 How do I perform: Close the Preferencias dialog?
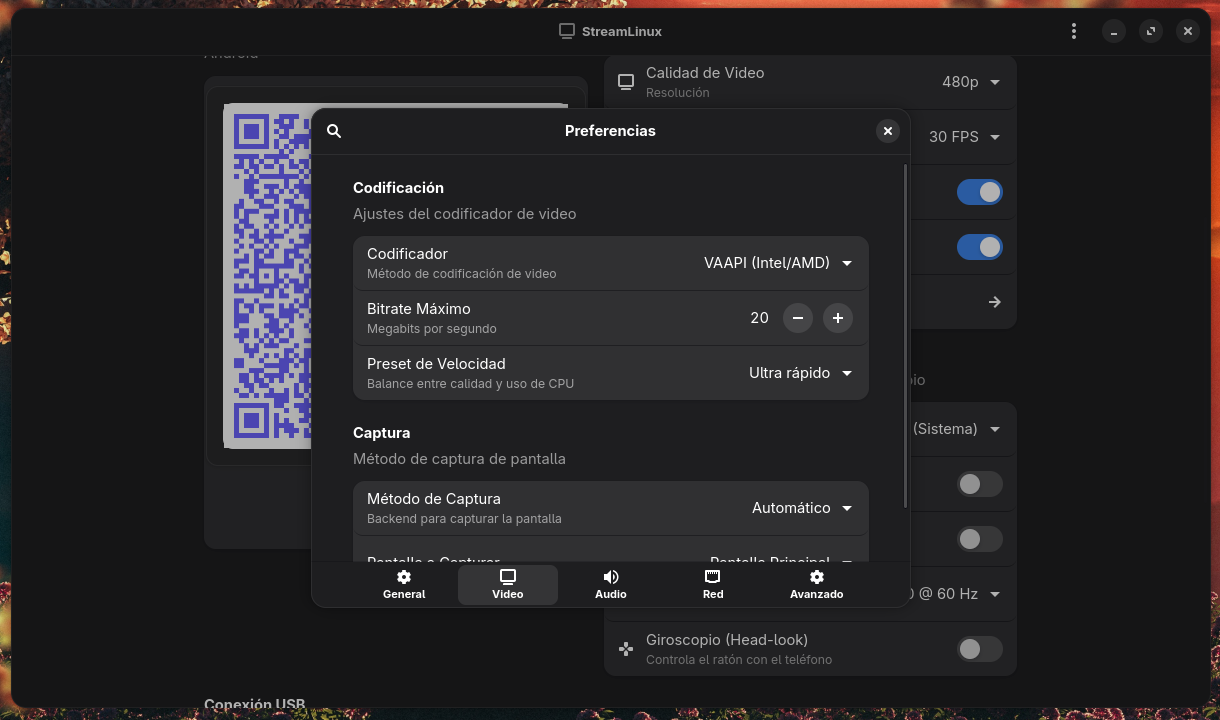pos(887,131)
